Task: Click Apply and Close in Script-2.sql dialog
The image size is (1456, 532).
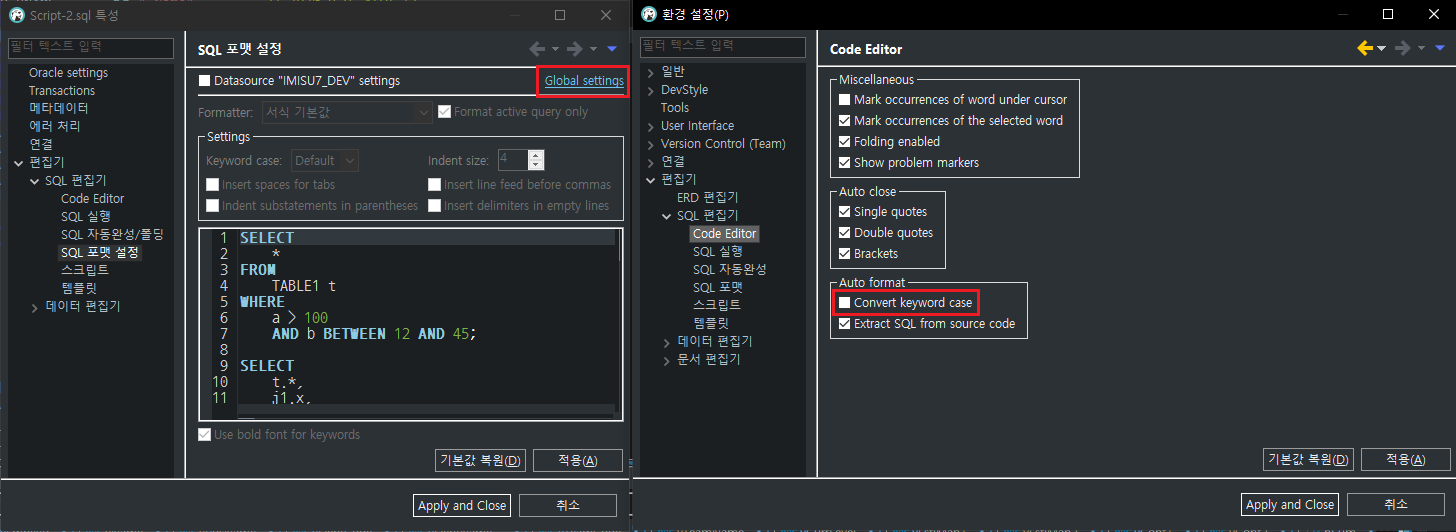Action: pos(461,506)
